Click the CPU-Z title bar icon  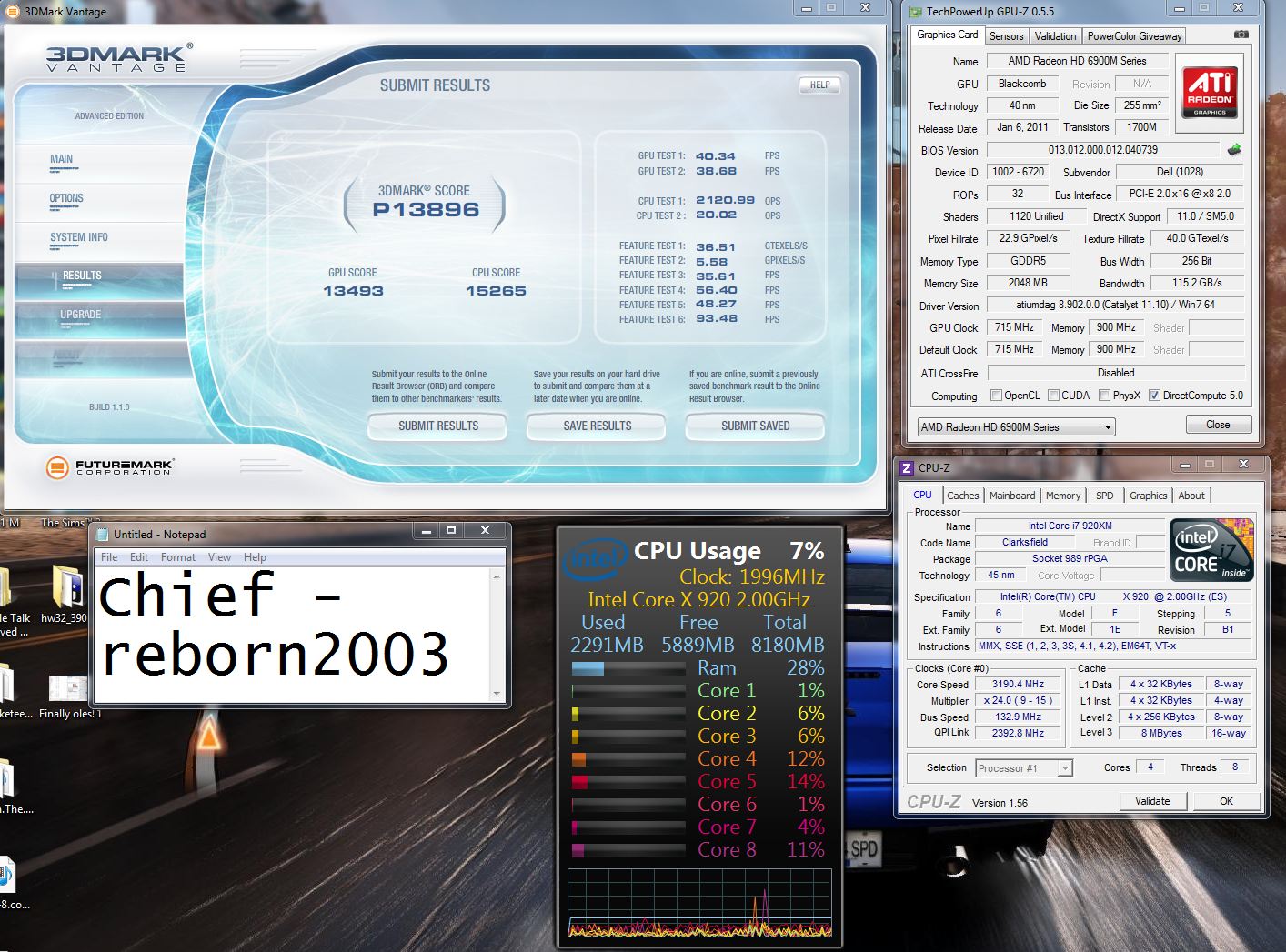tap(906, 467)
